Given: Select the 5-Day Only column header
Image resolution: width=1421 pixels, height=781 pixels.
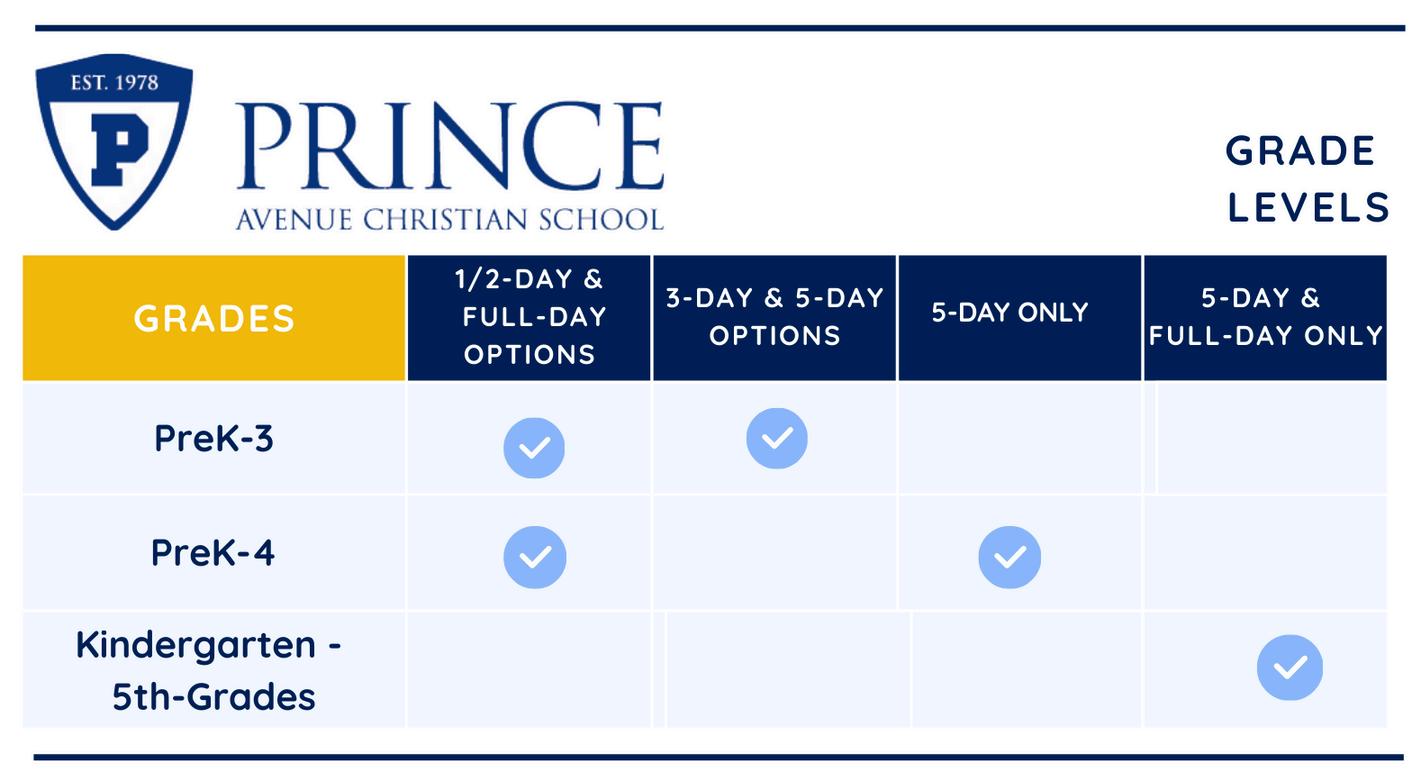Looking at the screenshot, I should pos(1020,318).
